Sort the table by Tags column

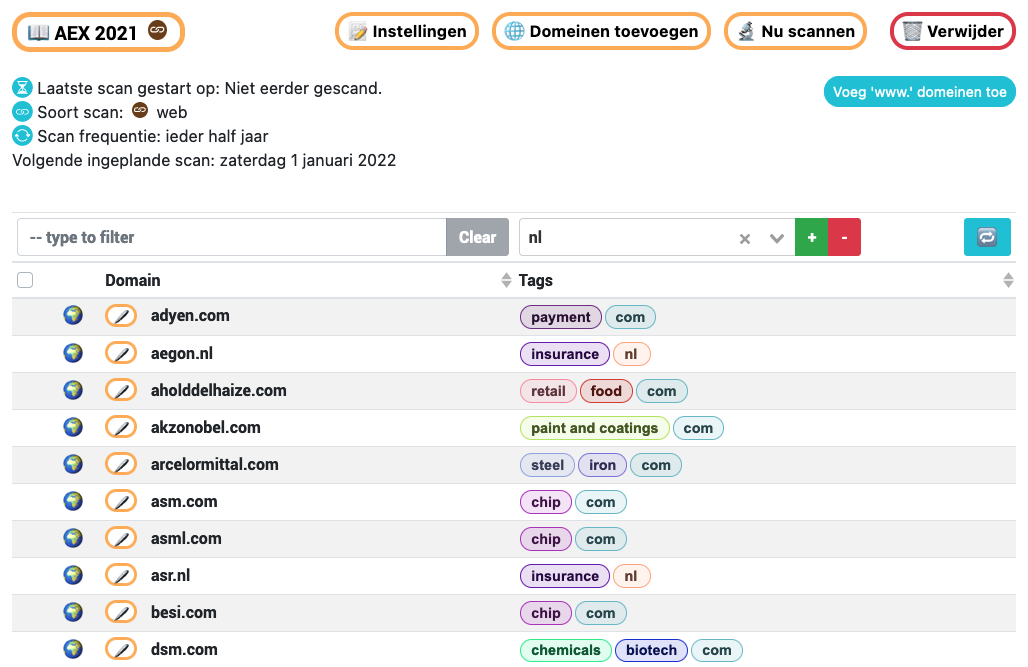pyautogui.click(x=1008, y=280)
